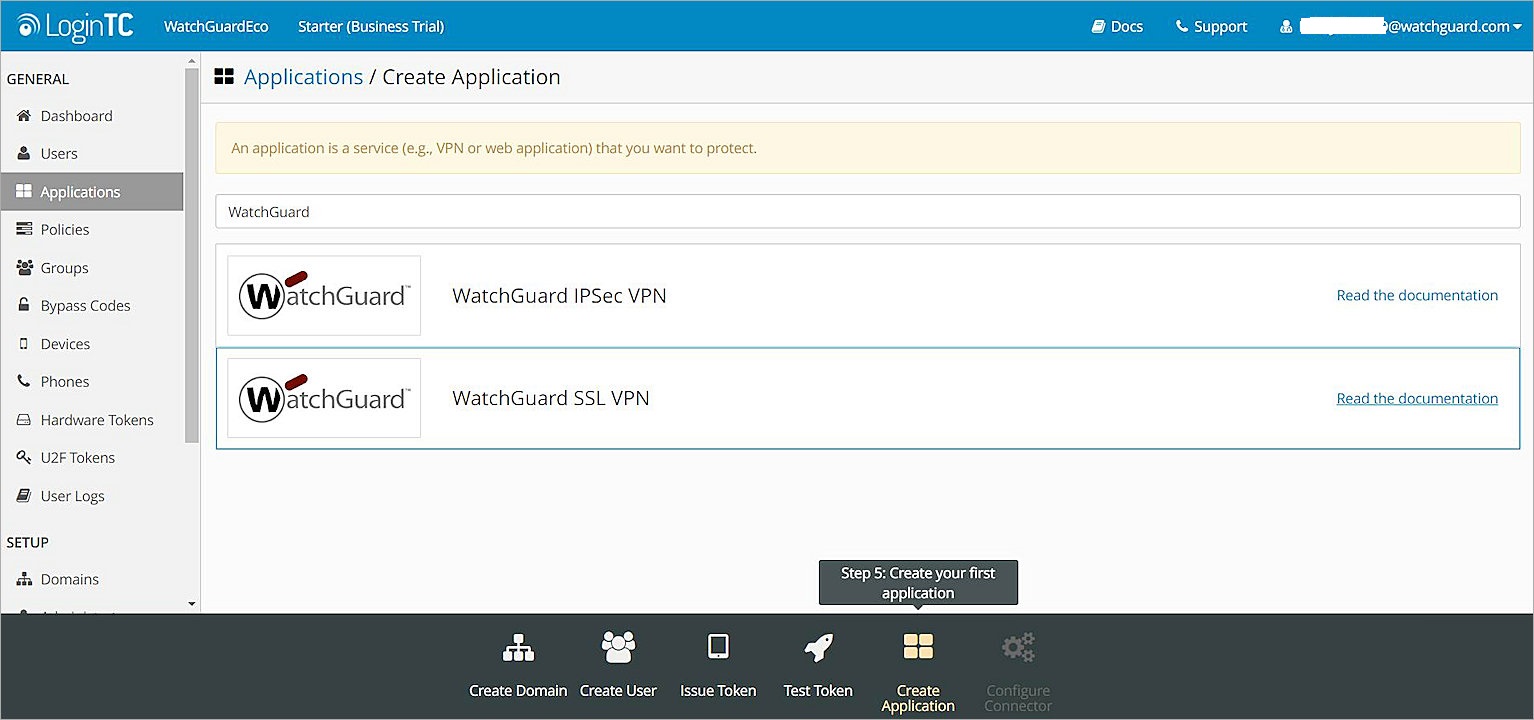The height and width of the screenshot is (720, 1534).
Task: Go to Applications via the breadcrumb
Action: click(x=303, y=76)
